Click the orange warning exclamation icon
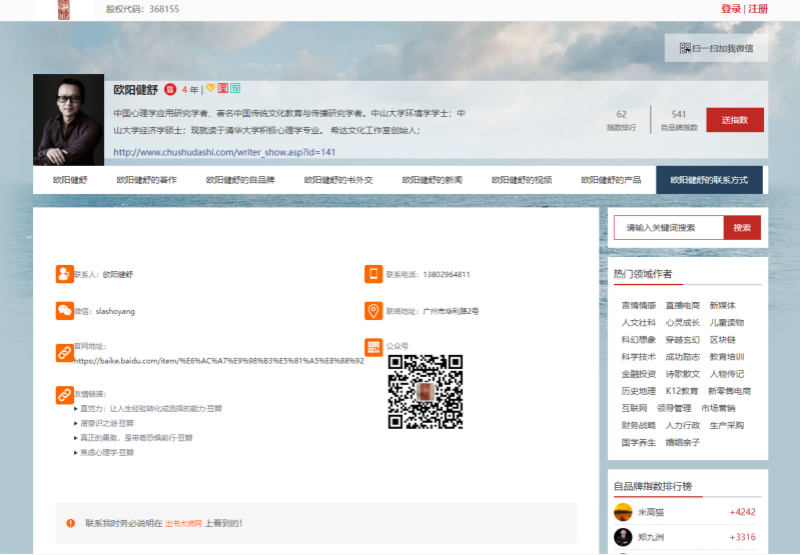800x555 pixels. [71, 523]
